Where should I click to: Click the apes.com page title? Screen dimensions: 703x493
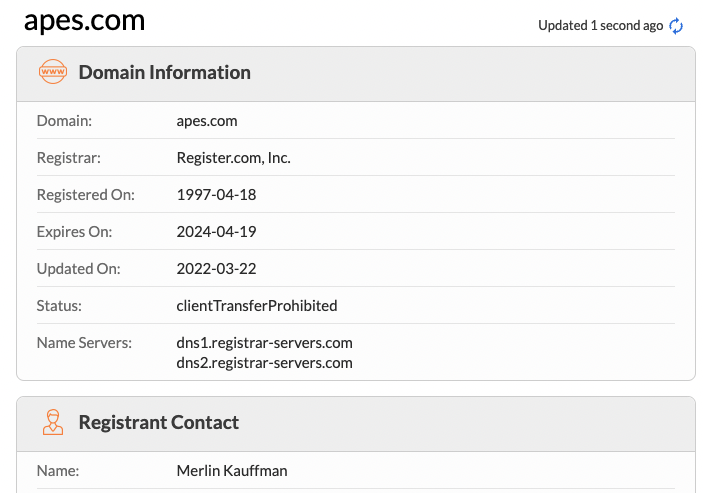(84, 21)
